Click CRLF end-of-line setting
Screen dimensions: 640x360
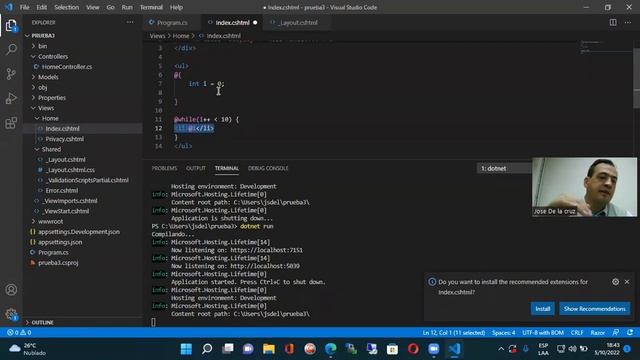point(577,333)
